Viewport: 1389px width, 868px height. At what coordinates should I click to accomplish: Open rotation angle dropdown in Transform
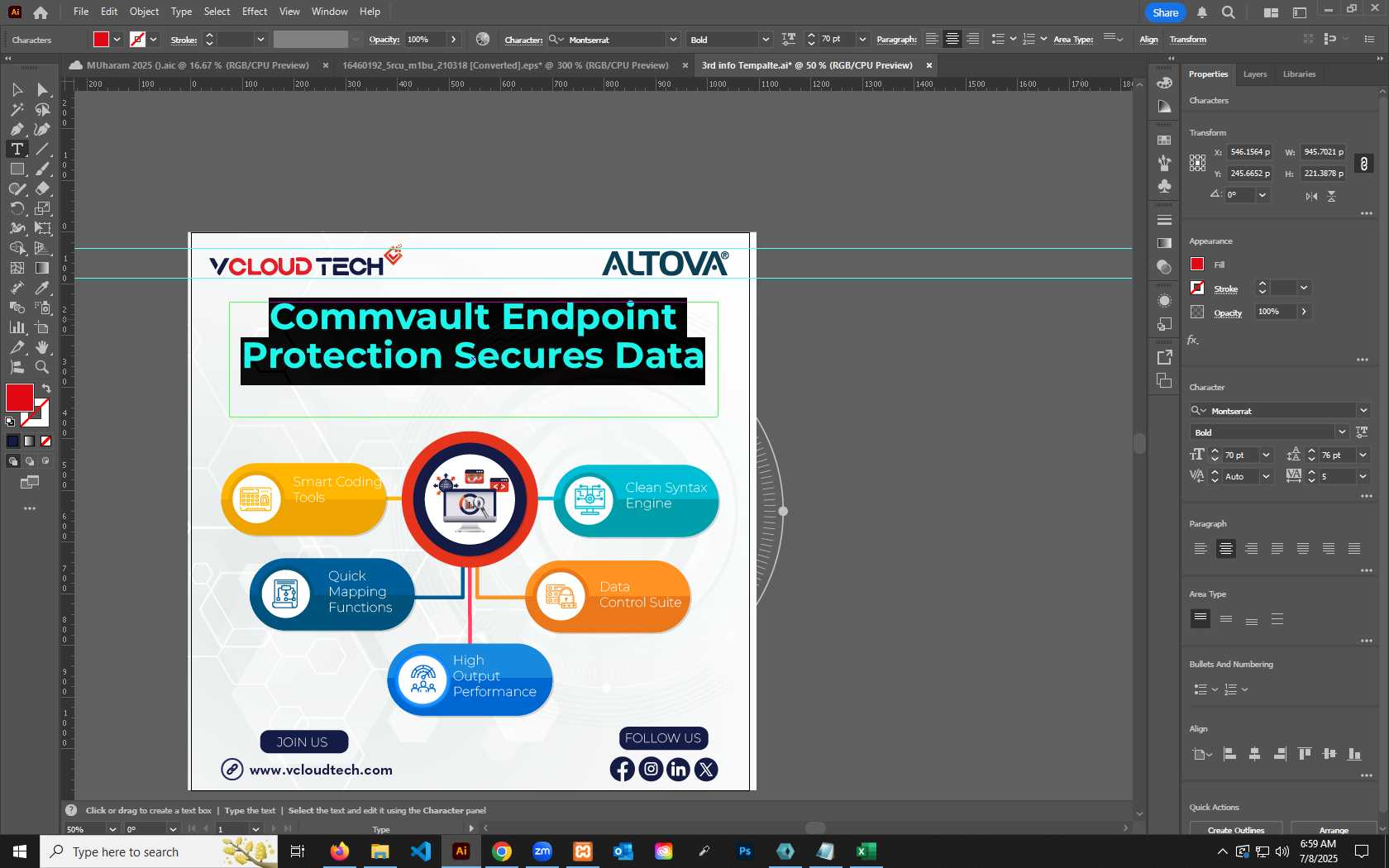pyautogui.click(x=1263, y=195)
